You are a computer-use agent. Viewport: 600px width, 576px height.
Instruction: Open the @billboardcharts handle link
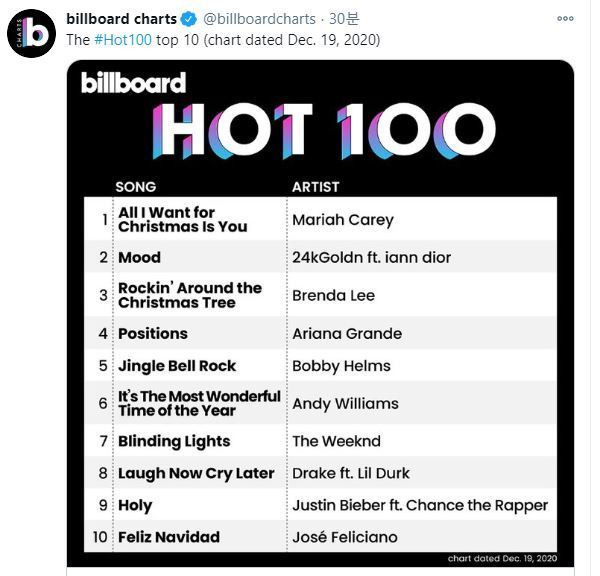259,19
